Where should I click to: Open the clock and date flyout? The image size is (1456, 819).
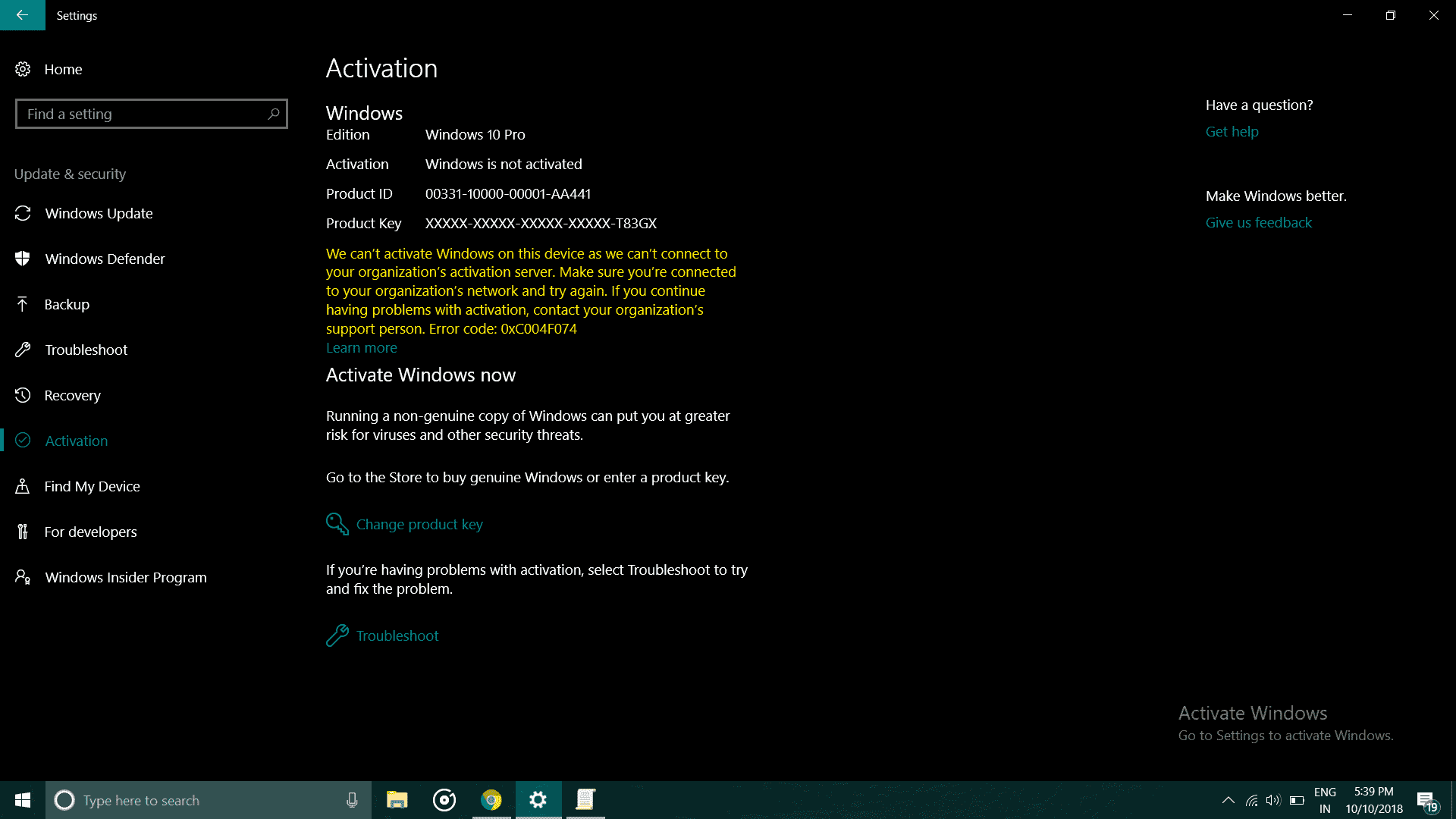pyautogui.click(x=1374, y=800)
